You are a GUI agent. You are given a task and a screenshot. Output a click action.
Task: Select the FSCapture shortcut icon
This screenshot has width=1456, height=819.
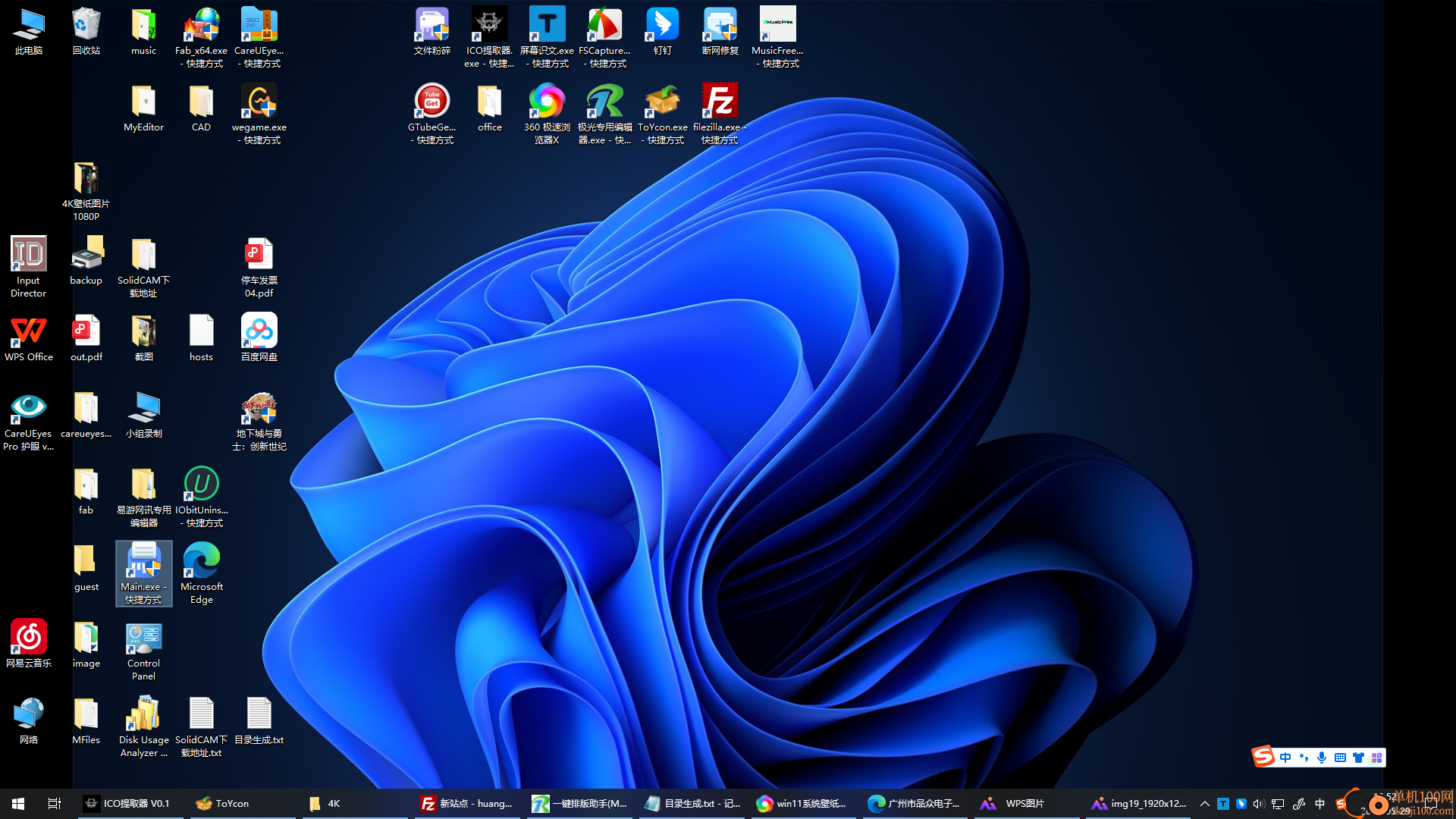coord(604,38)
